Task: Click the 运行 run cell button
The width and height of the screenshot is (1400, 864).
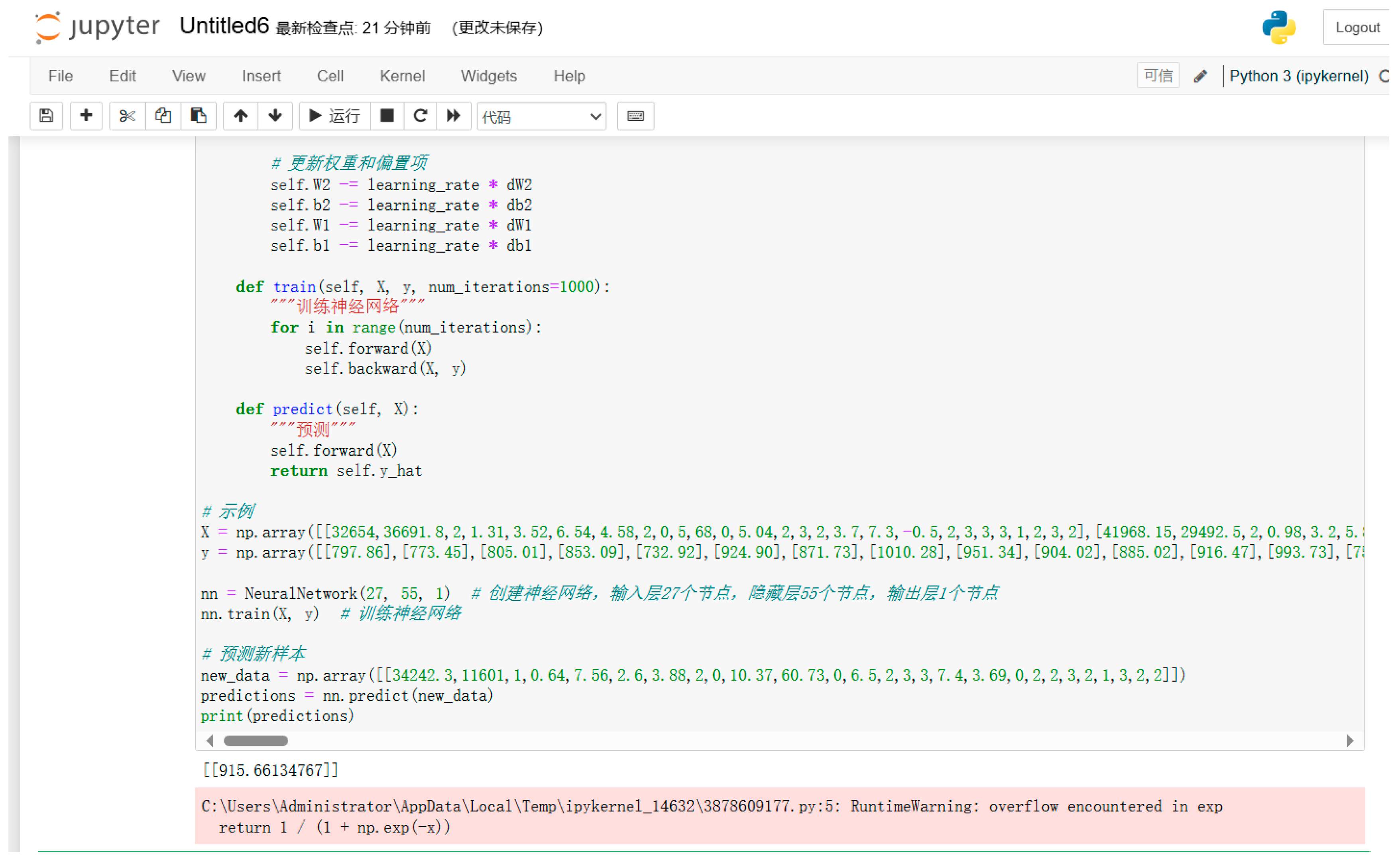Action: (335, 116)
